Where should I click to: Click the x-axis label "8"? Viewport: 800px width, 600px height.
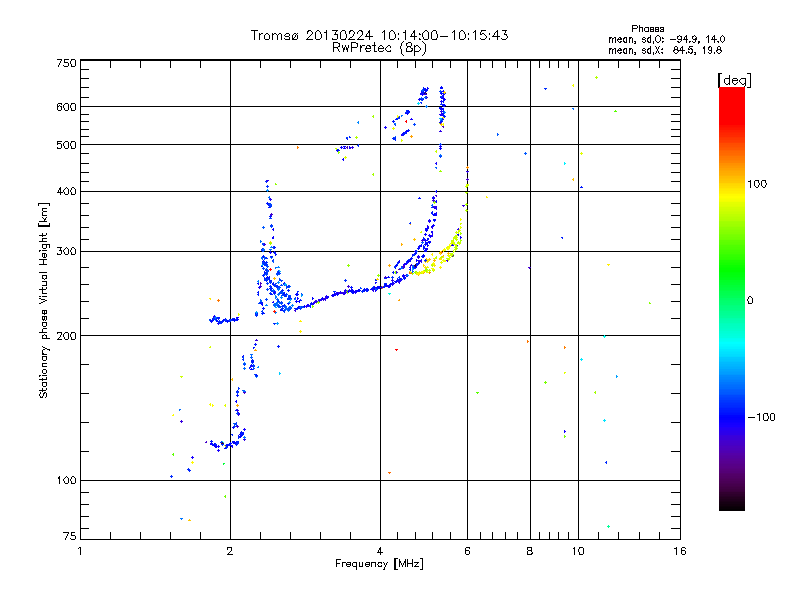(x=530, y=551)
